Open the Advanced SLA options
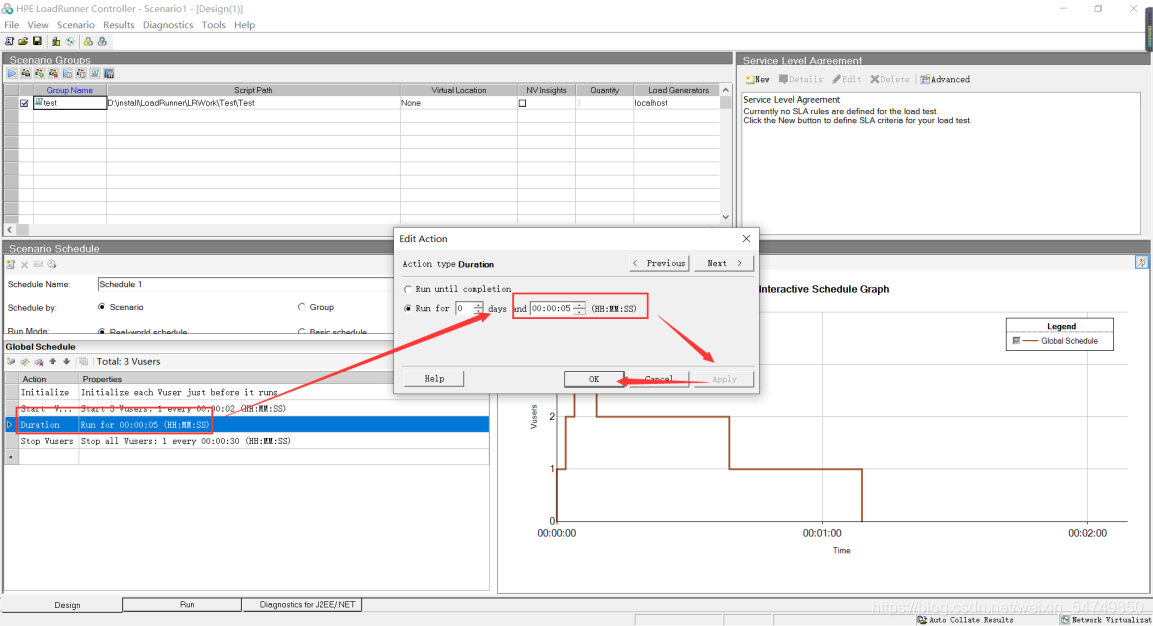This screenshot has width=1153, height=626. pos(945,79)
